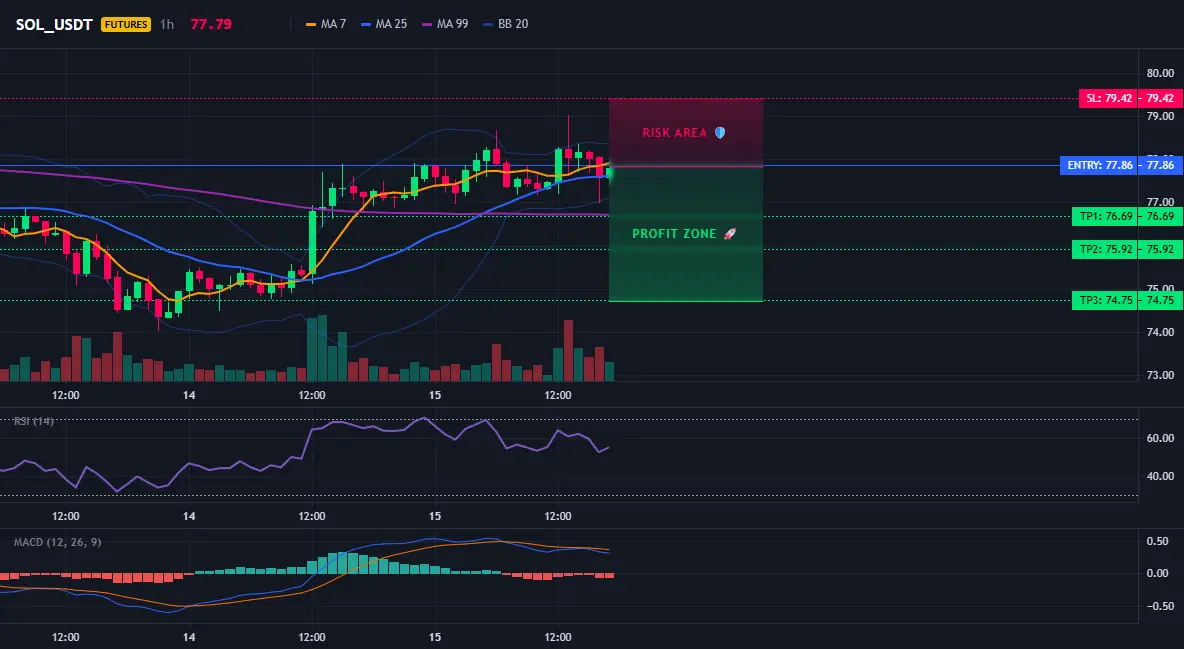Click the tallest green volume bar
This screenshot has width=1184, height=649.
(x=322, y=348)
